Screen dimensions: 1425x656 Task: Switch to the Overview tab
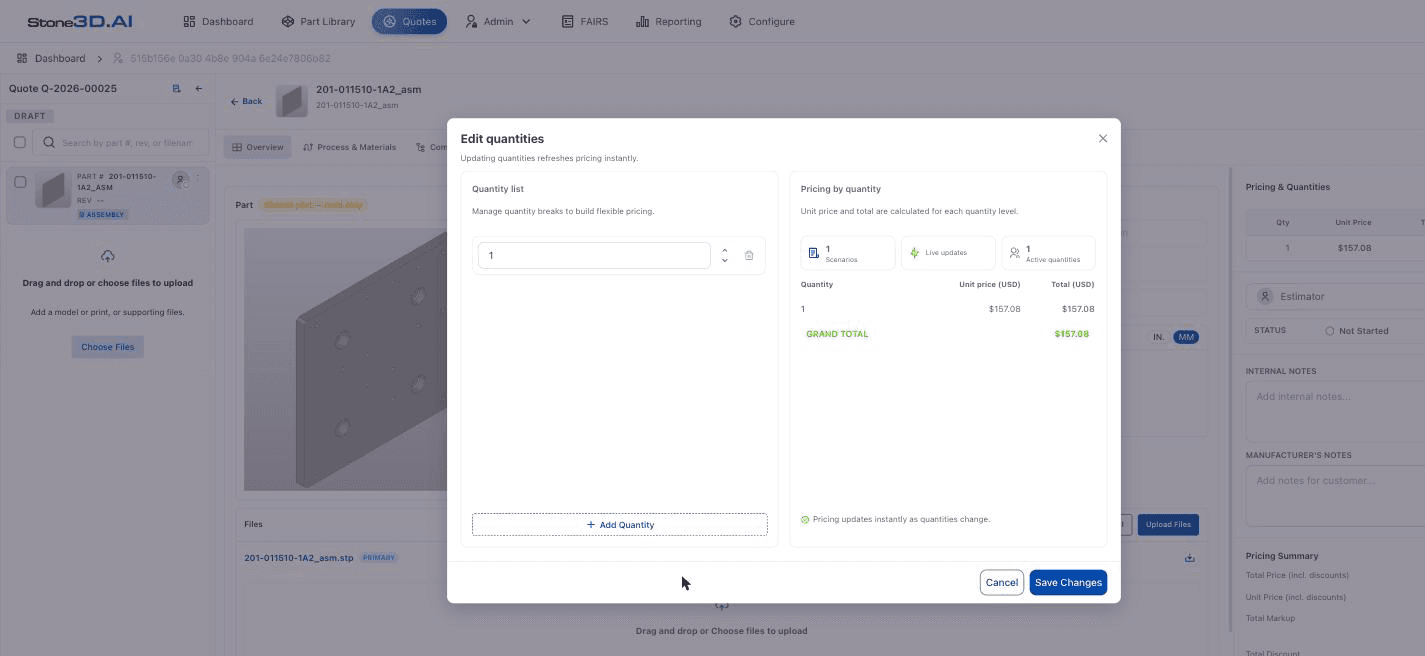(257, 147)
